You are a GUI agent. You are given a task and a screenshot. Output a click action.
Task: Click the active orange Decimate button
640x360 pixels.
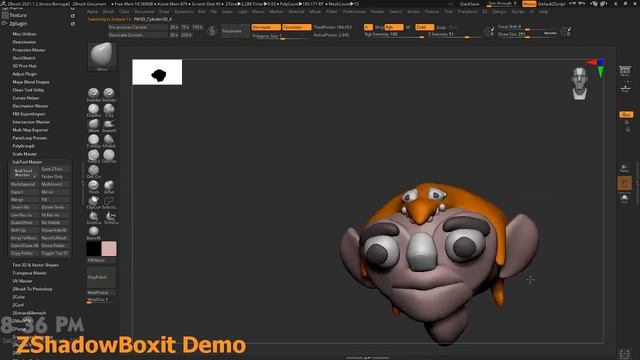(266, 27)
